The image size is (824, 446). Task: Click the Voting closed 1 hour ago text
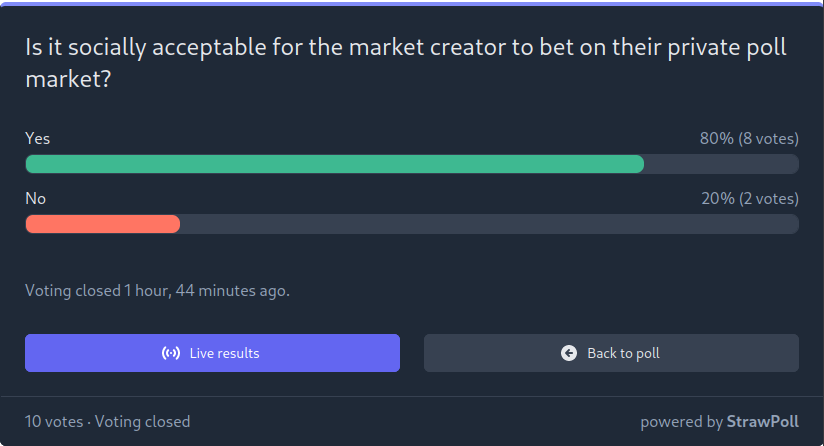[x=157, y=291]
